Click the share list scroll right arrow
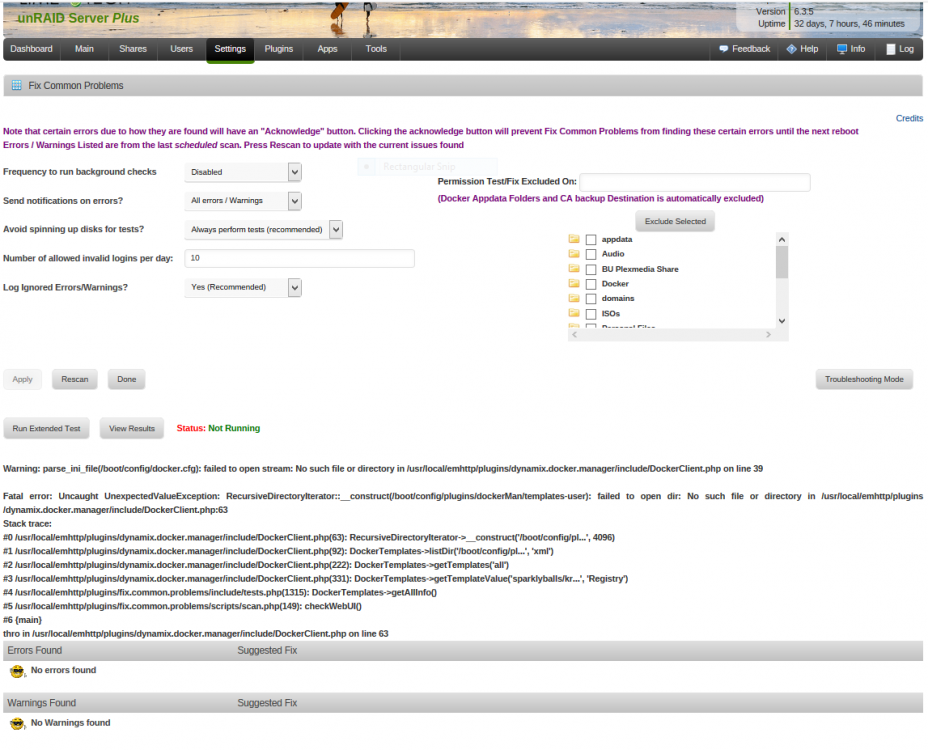The image size is (928, 750). 768,334
